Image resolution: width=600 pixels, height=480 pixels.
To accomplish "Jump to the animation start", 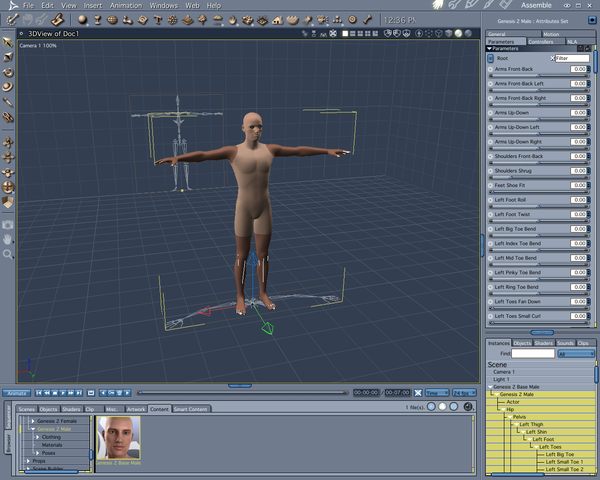I will pos(39,393).
